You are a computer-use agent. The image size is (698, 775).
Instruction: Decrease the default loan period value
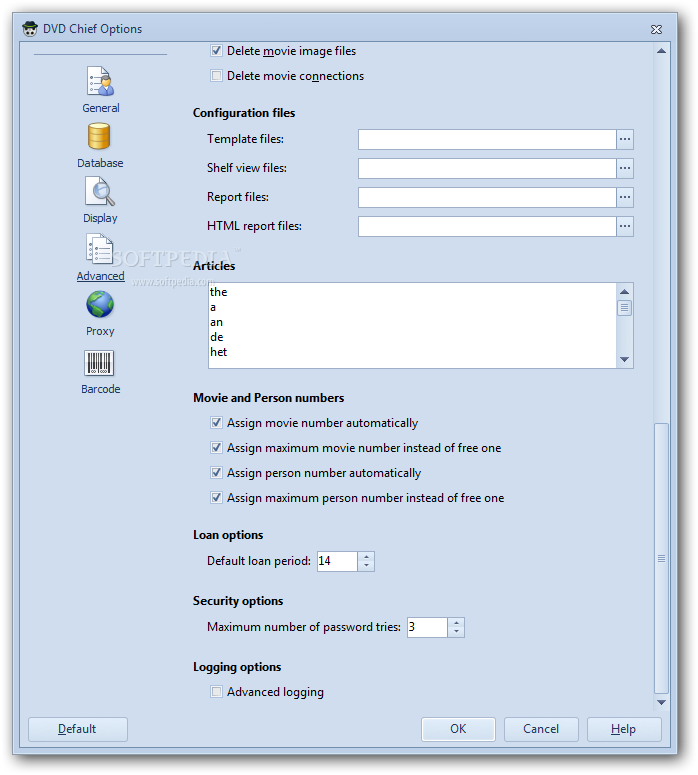[366, 566]
